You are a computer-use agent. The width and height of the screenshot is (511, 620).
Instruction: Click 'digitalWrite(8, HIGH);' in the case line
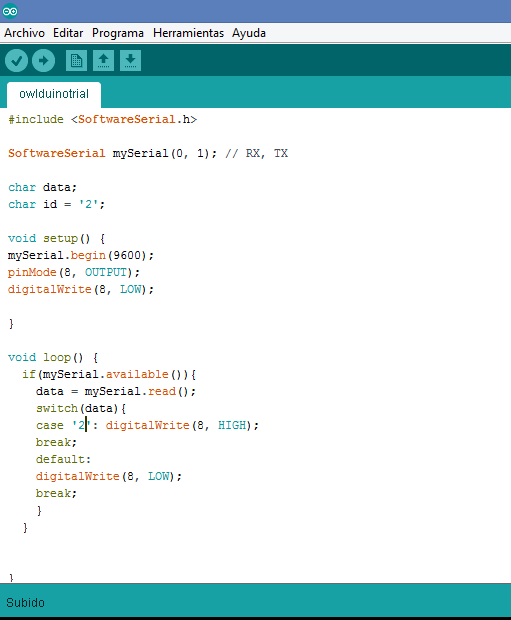(182, 425)
